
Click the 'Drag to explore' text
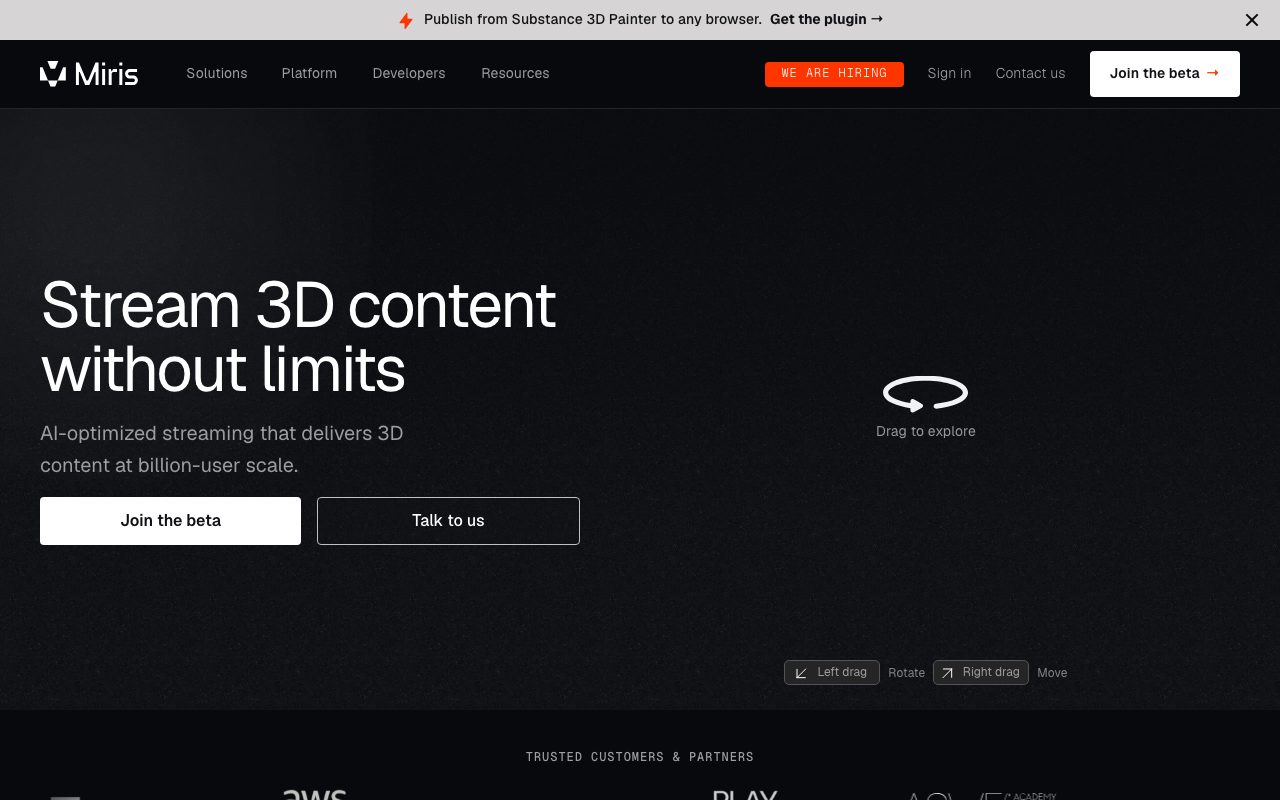(925, 431)
